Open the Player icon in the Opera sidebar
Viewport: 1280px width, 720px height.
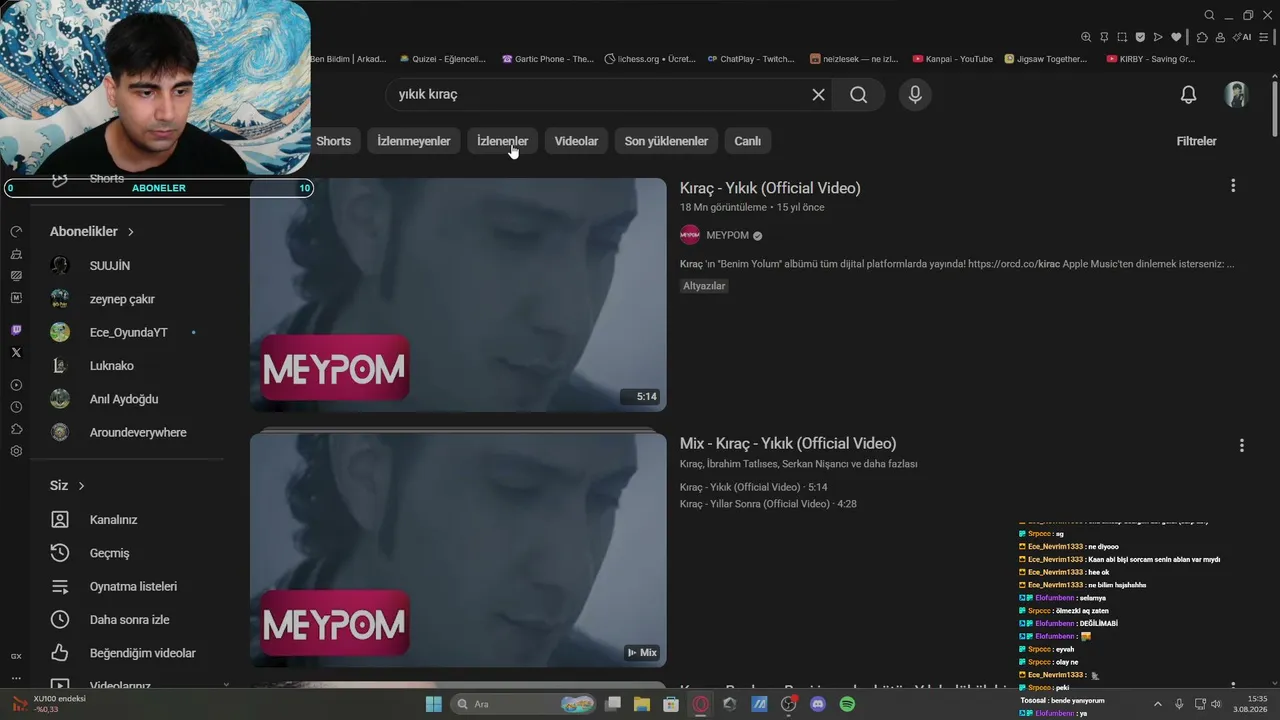(16, 385)
